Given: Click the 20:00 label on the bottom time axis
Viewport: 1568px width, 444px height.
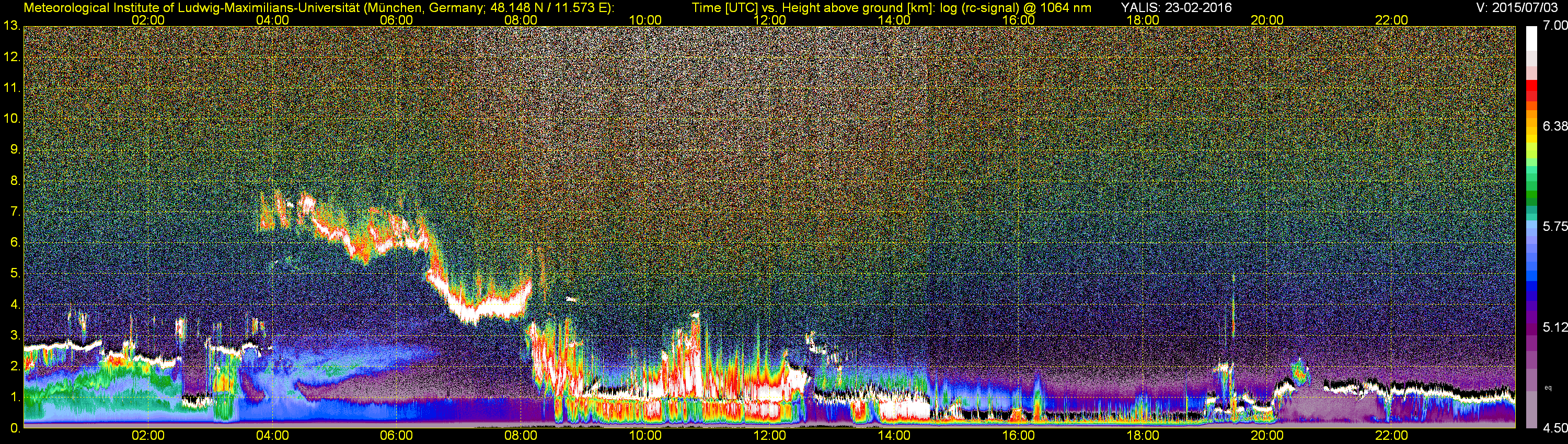Looking at the screenshot, I should [1267, 436].
